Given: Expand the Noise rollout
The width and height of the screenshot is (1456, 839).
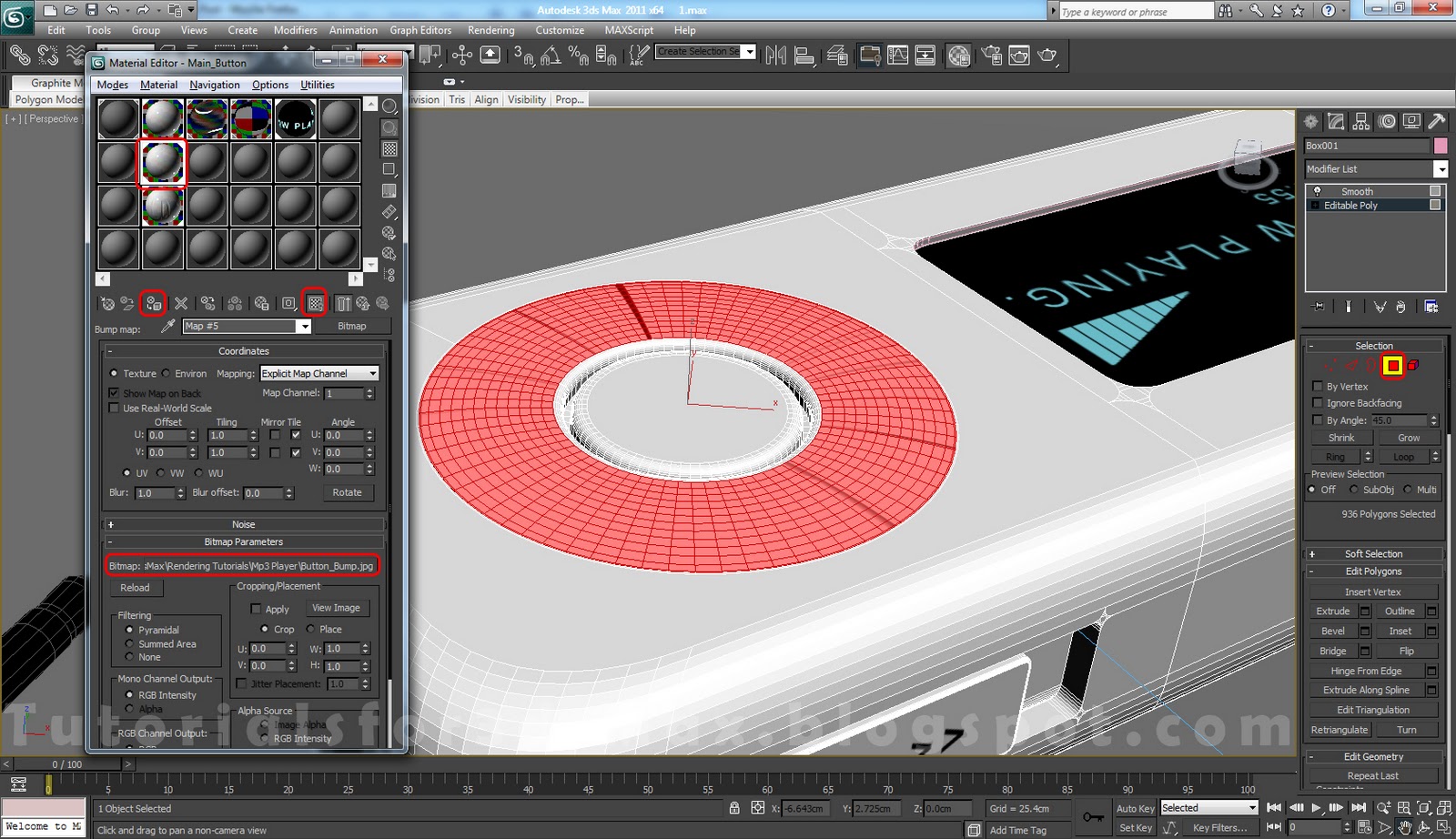Looking at the screenshot, I should tap(243, 524).
